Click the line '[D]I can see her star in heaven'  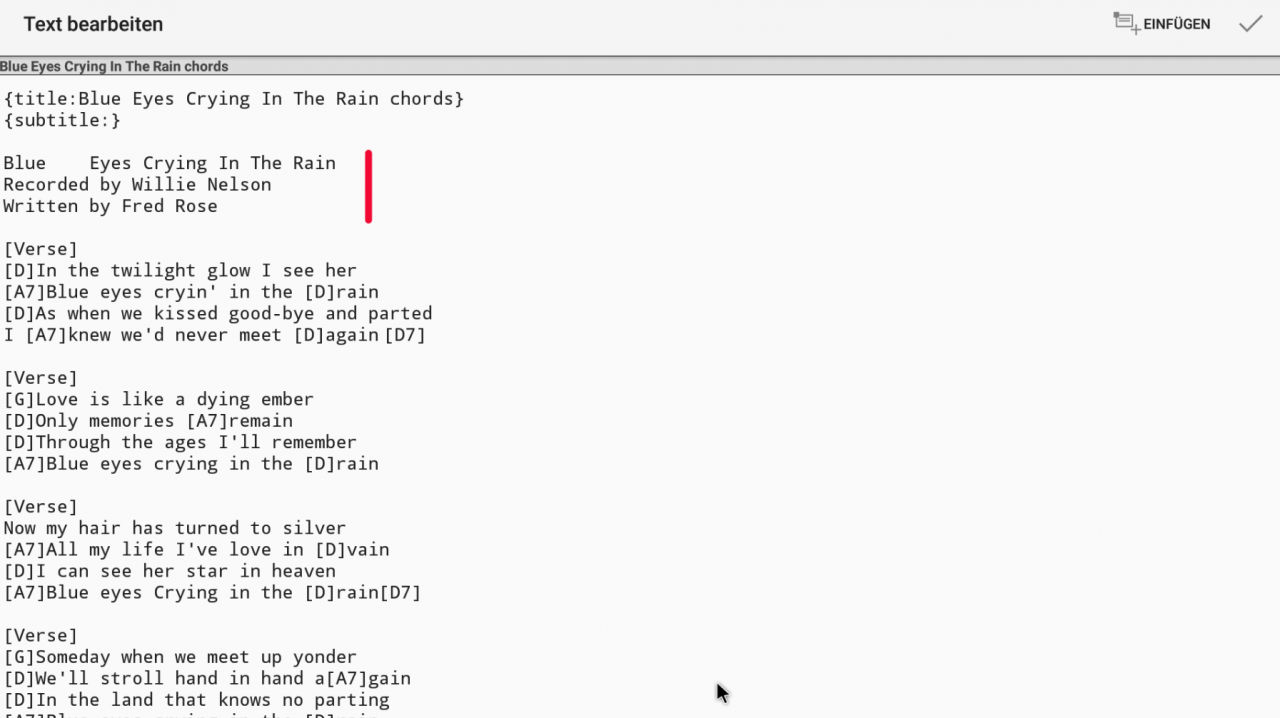coord(170,571)
